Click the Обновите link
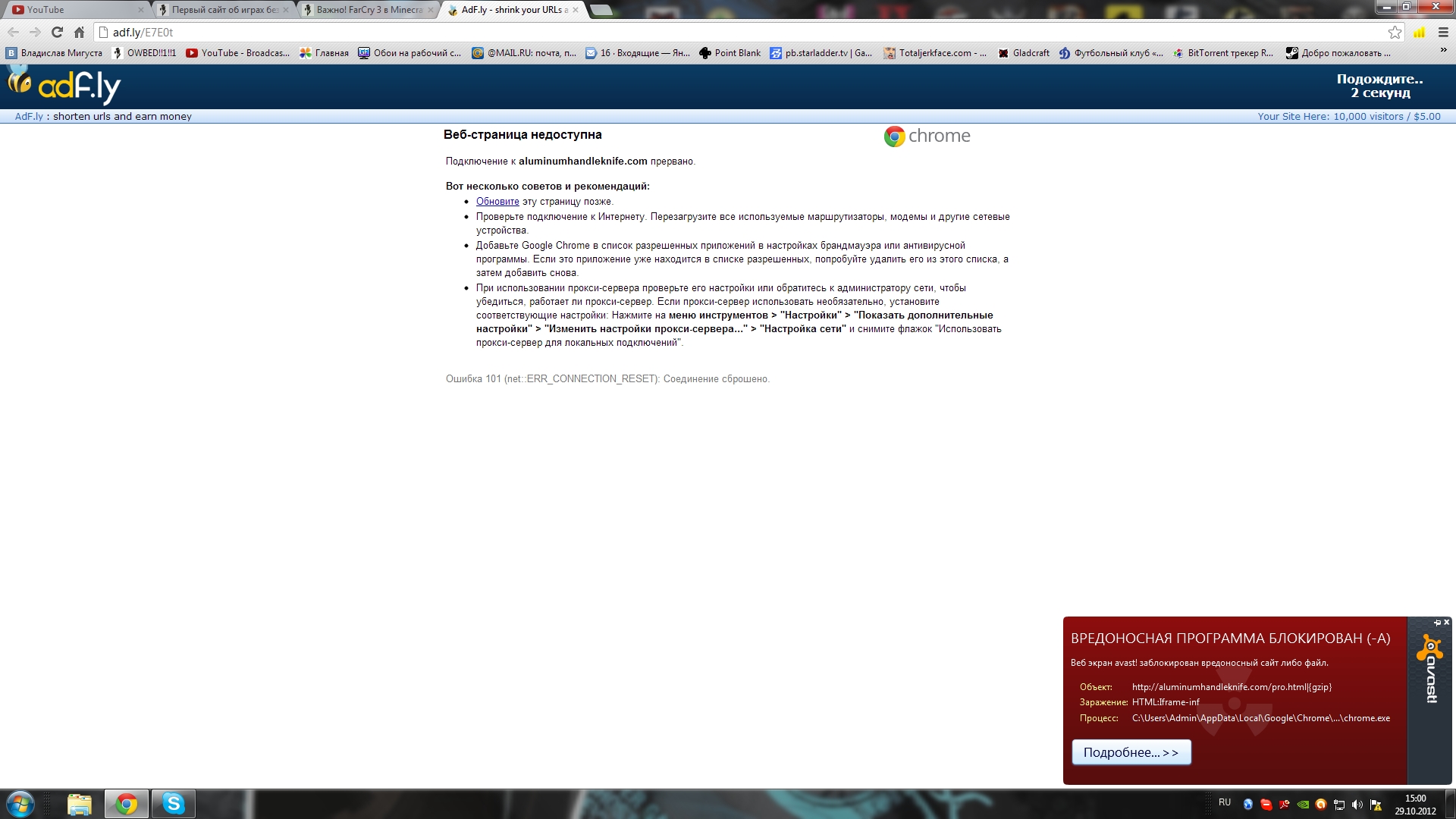 pos(497,202)
